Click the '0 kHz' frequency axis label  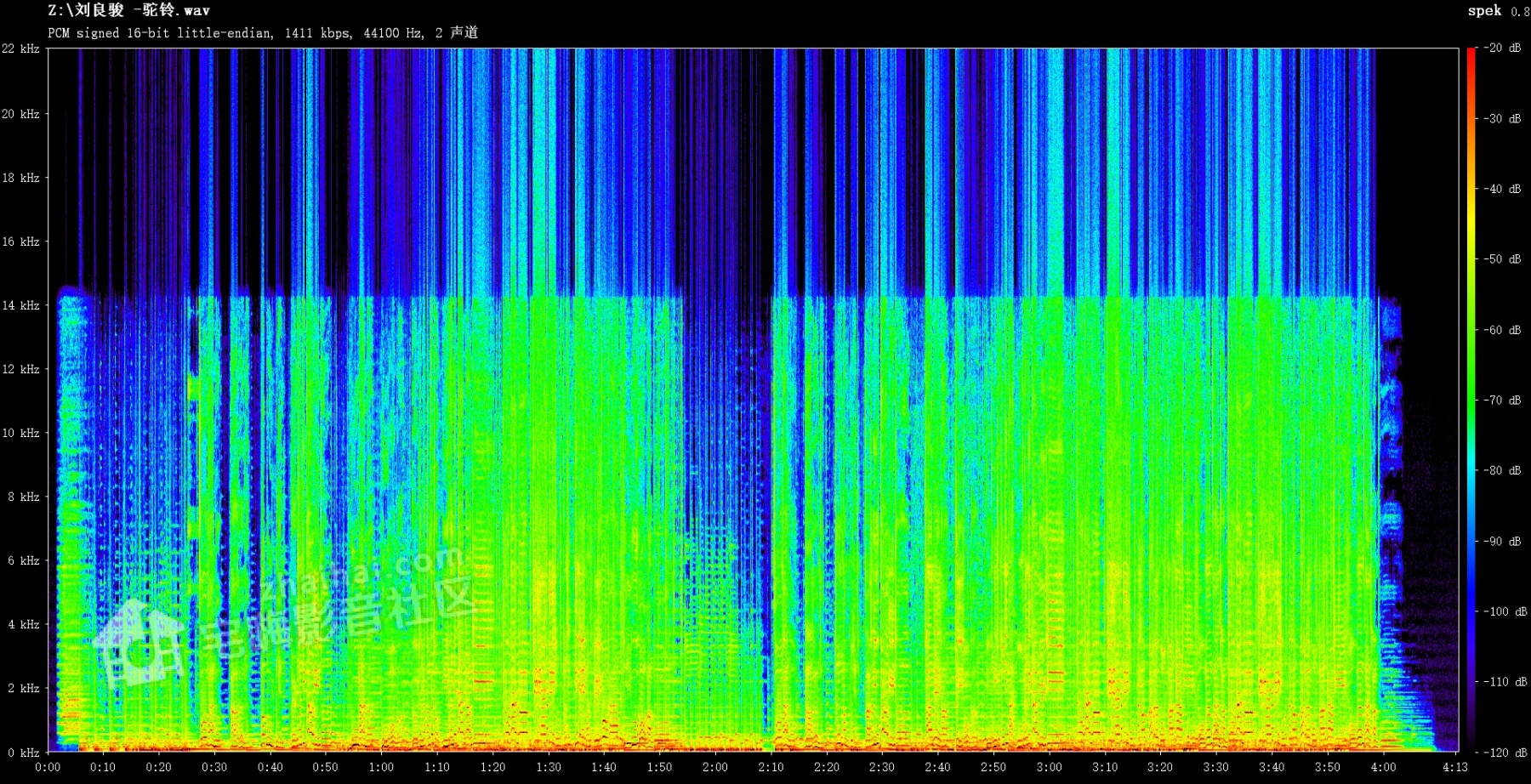tap(24, 753)
